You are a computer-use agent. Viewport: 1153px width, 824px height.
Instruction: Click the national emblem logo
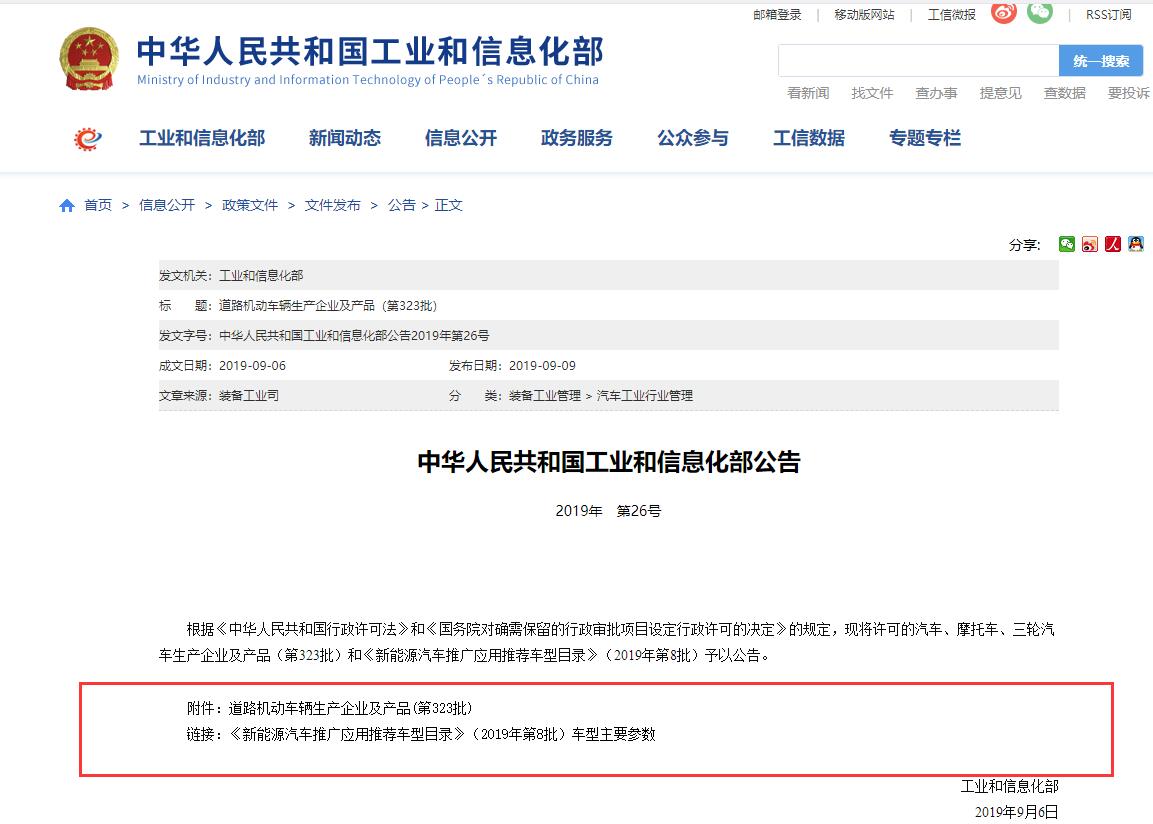coord(88,58)
